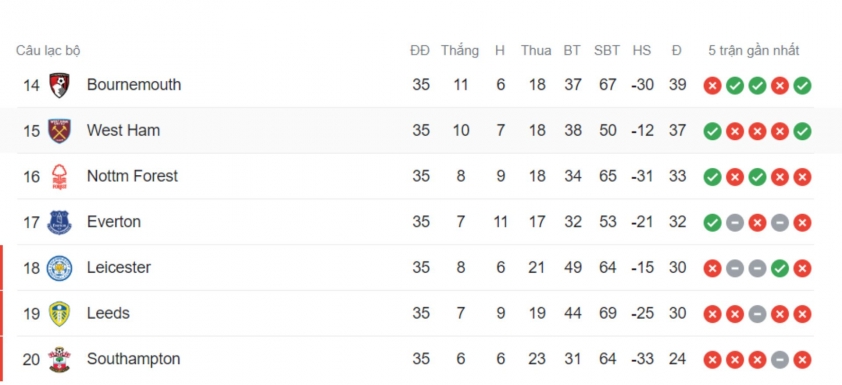842x385 pixels.
Task: Click the Leeds club crest
Action: (59, 314)
